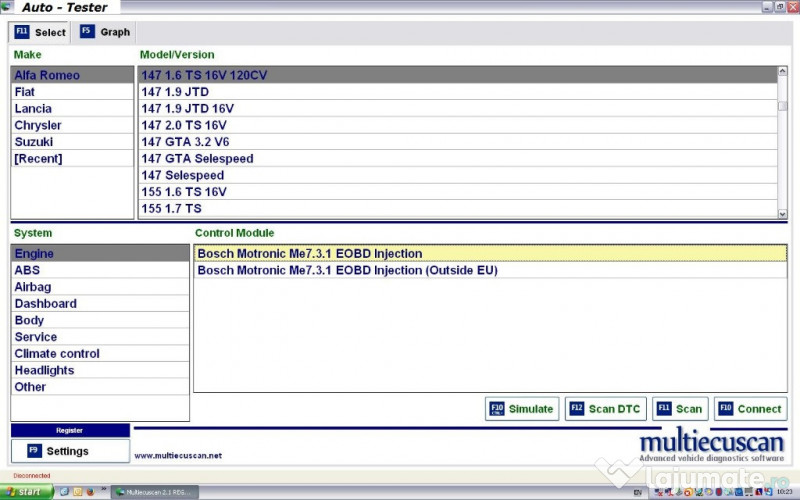Pick Chrysler from the Make list
This screenshot has width=800, height=500.
pos(72,125)
